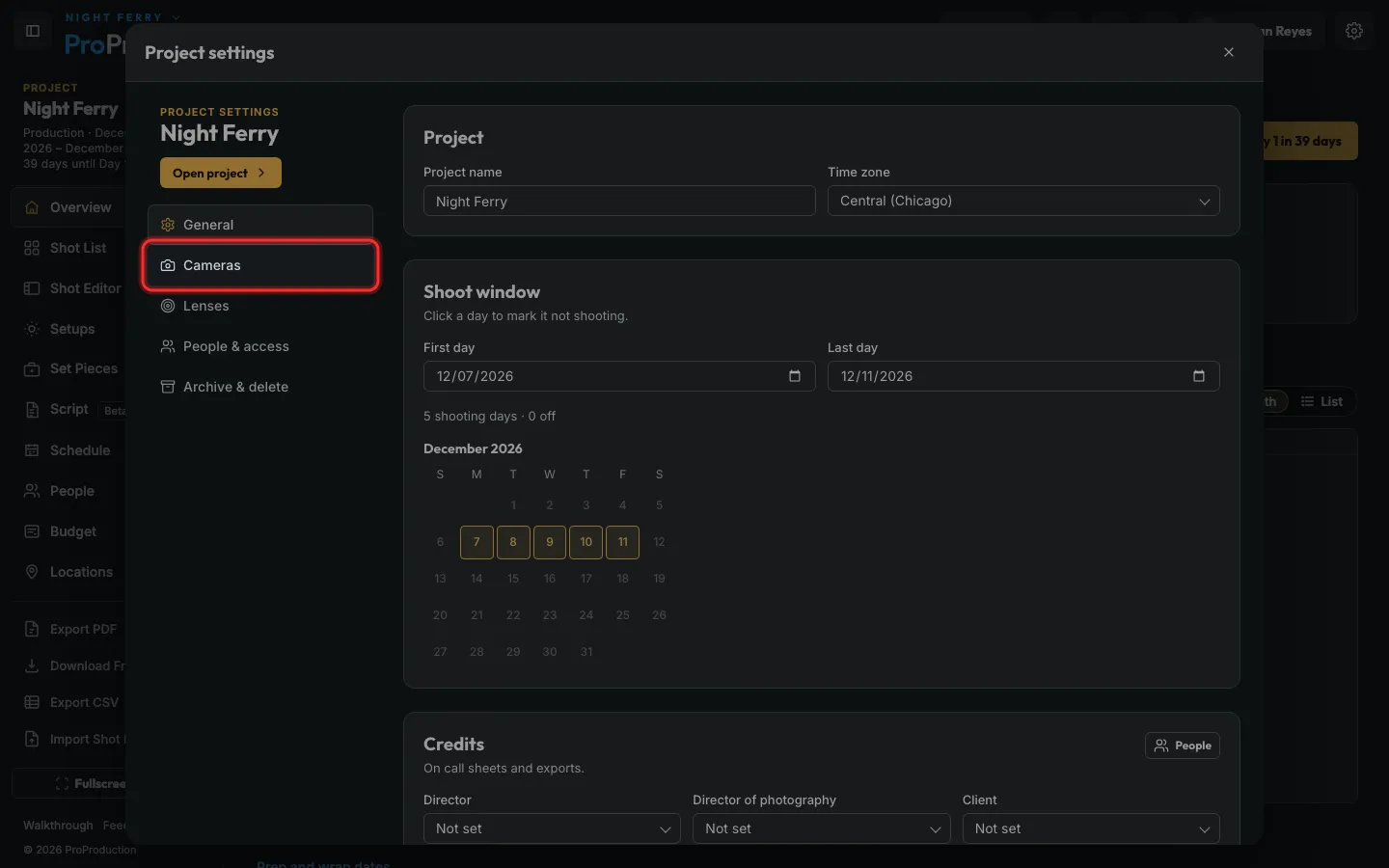Click the sidebar collapse icon
1389x868 pixels.
coord(33,31)
